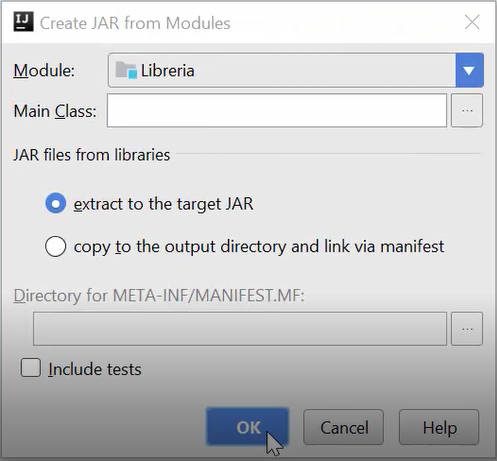Click the Libreria module folder icon
Image resolution: width=497 pixels, height=461 pixels.
tap(126, 70)
